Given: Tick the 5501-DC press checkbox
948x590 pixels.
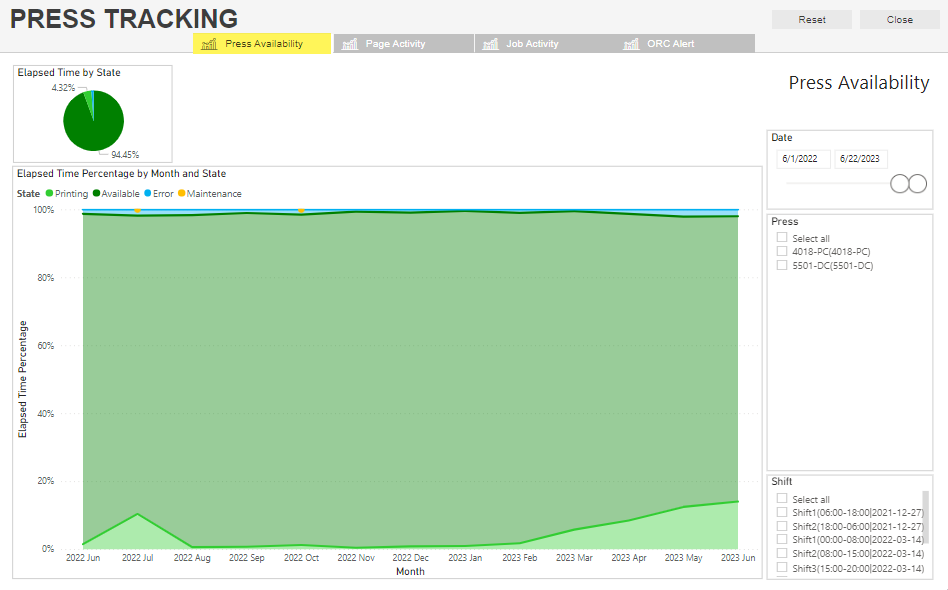Looking at the screenshot, I should tap(782, 266).
